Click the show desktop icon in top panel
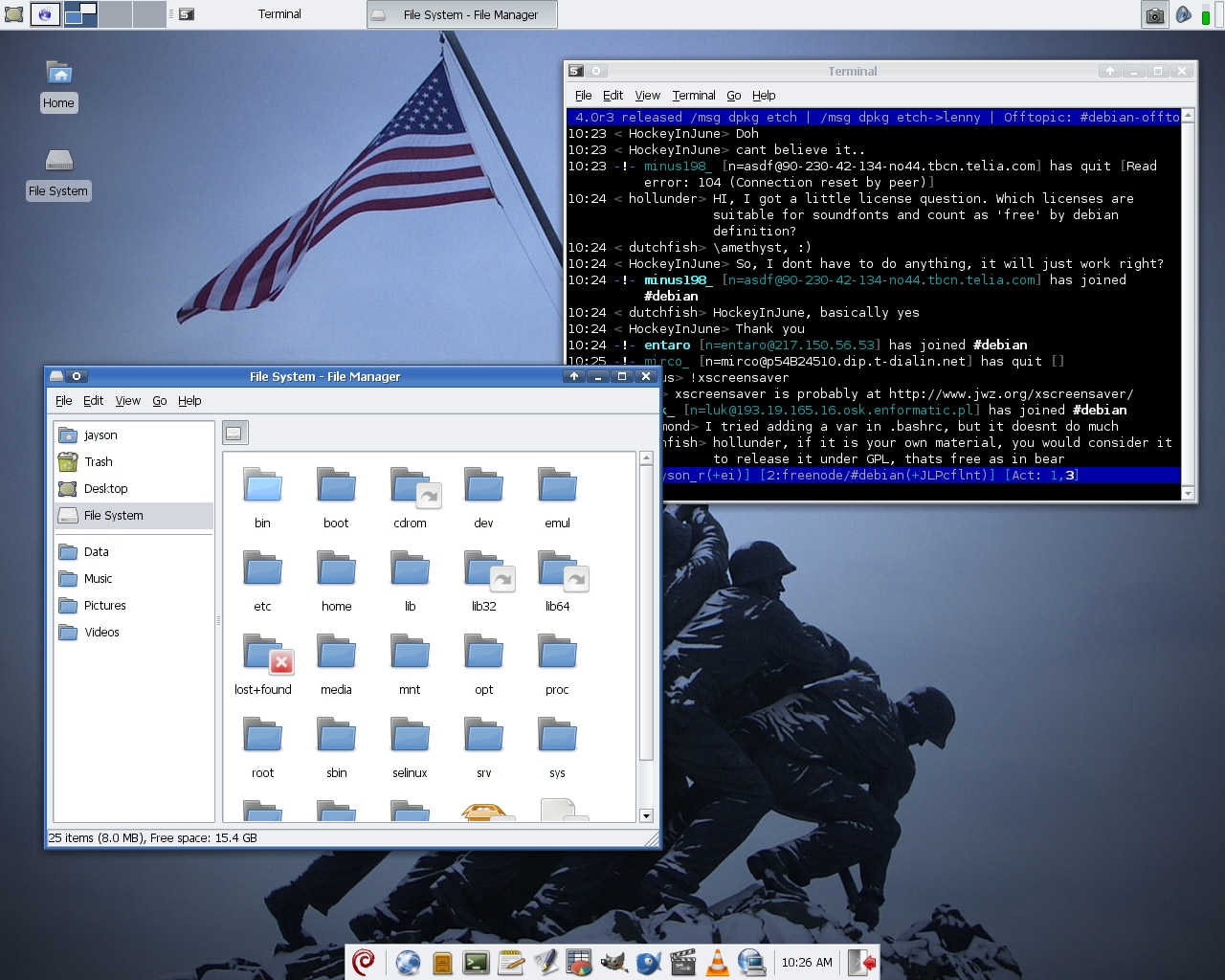 point(13,14)
